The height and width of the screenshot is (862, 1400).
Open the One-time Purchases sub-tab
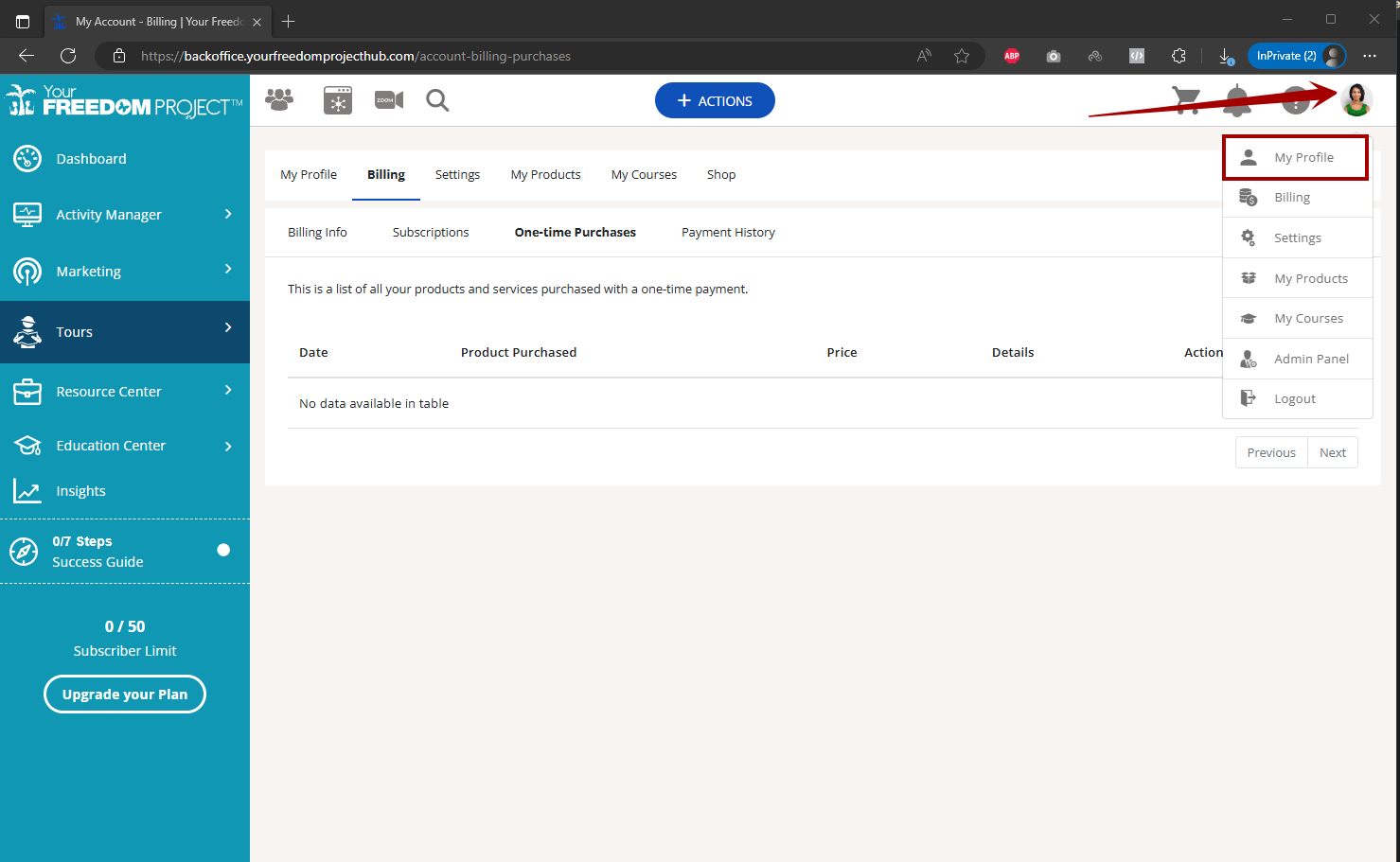tap(576, 232)
